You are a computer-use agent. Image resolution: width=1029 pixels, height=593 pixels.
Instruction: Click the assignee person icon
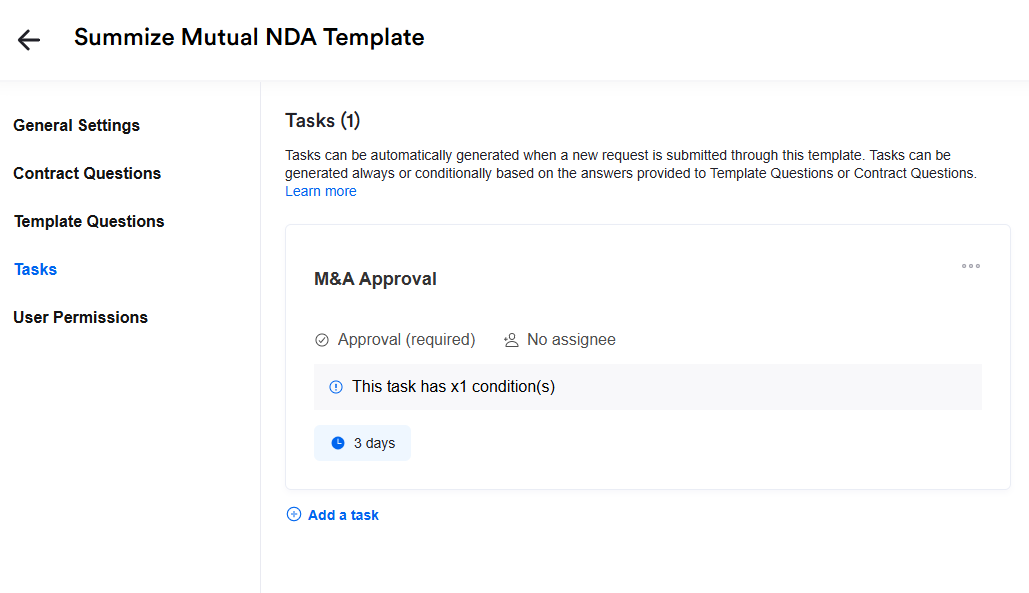(511, 340)
